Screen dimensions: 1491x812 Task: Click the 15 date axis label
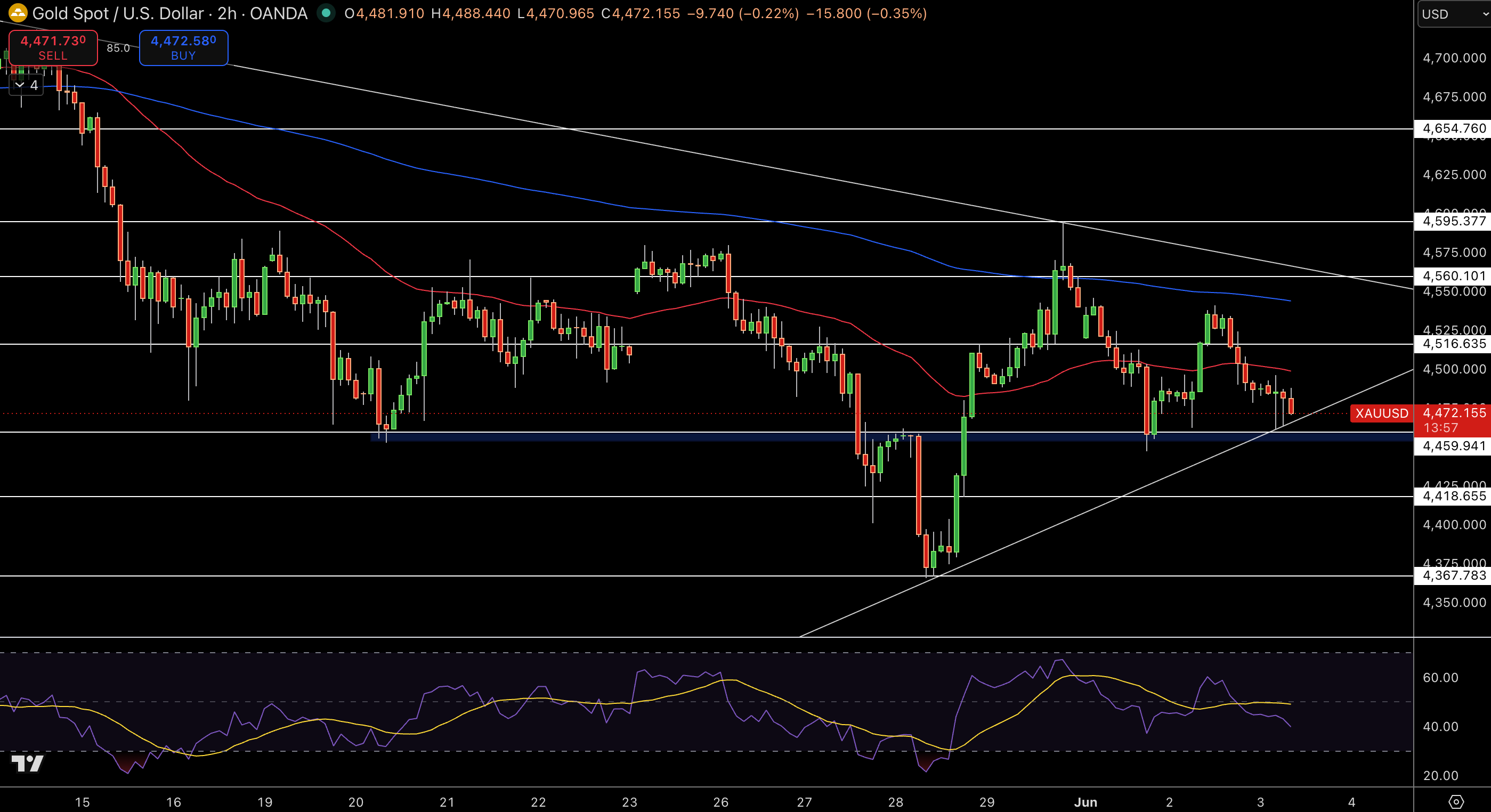pyautogui.click(x=82, y=802)
